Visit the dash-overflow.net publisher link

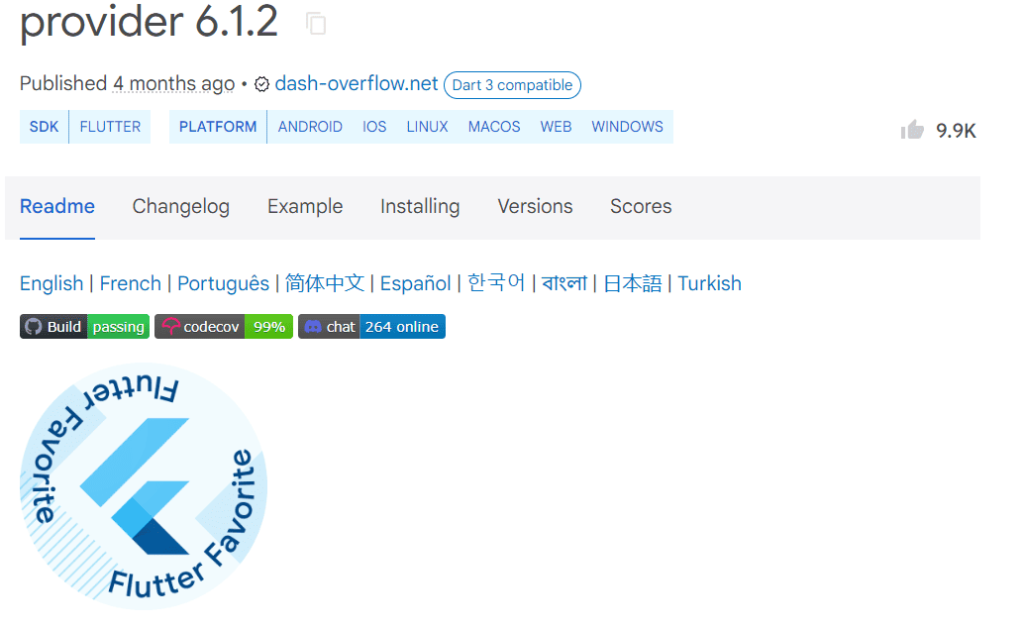coord(356,84)
